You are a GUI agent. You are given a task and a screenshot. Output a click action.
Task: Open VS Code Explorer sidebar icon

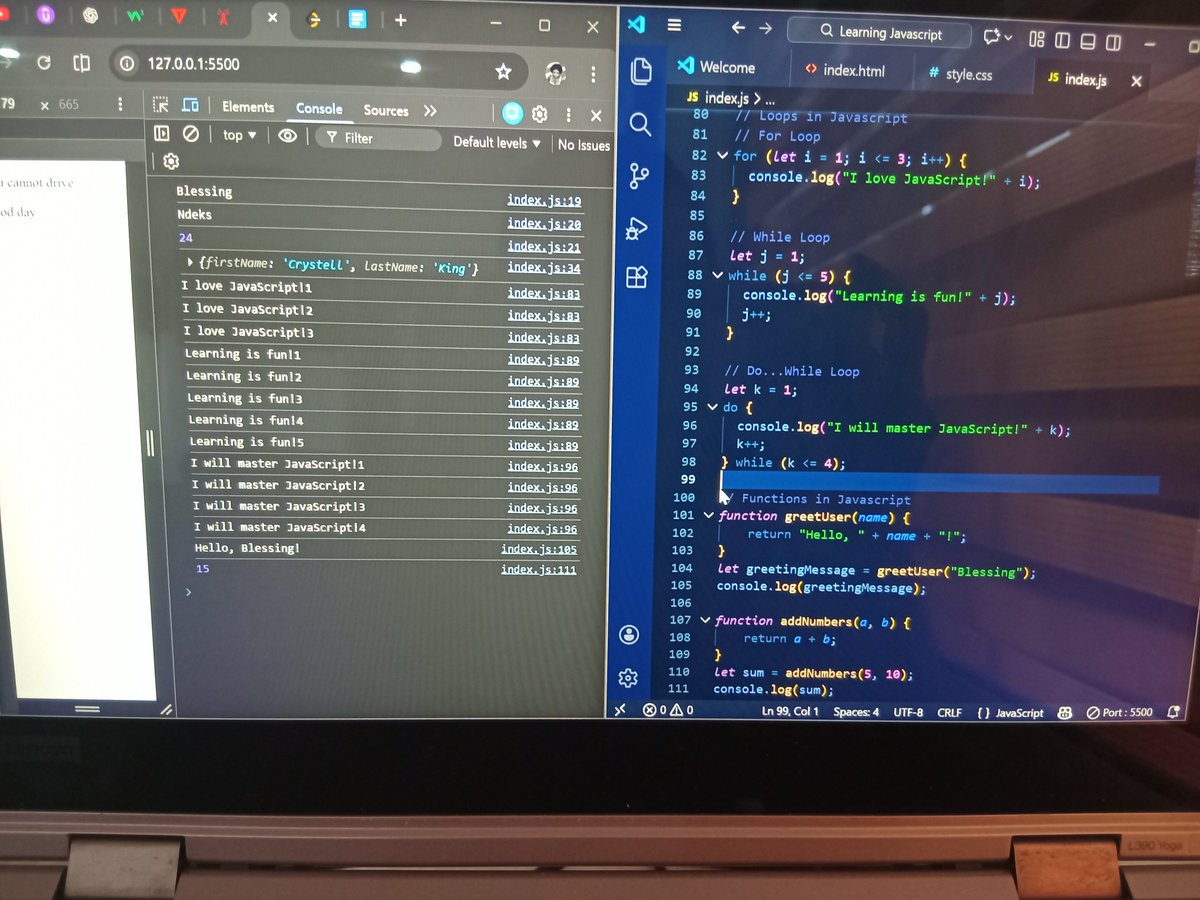[x=641, y=71]
